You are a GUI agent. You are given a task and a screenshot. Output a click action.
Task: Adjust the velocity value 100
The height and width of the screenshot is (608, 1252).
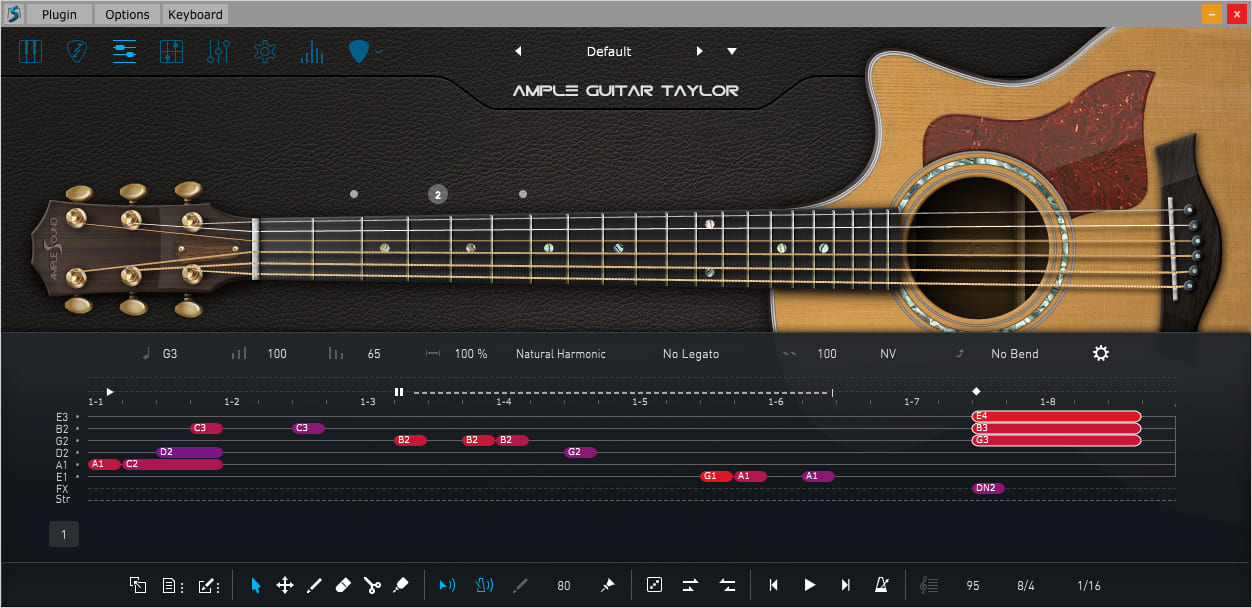pyautogui.click(x=277, y=354)
